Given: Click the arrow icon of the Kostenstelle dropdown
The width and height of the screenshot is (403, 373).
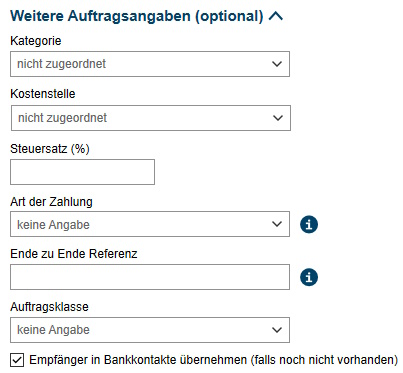Looking at the screenshot, I should pos(278,118).
